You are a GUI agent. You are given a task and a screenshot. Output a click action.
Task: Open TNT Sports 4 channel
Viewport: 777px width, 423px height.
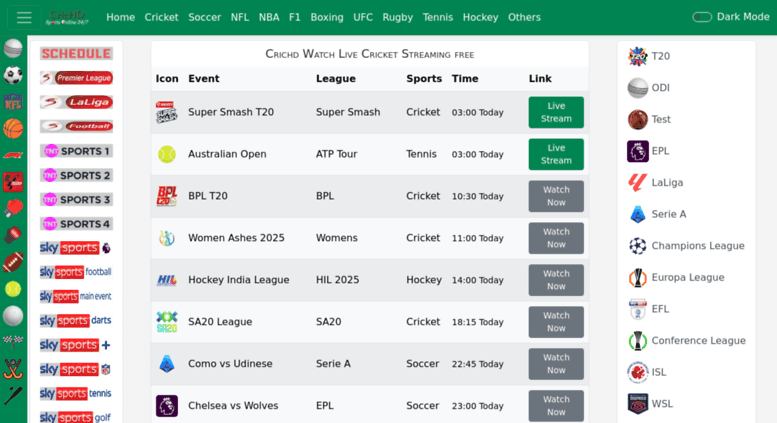76,224
